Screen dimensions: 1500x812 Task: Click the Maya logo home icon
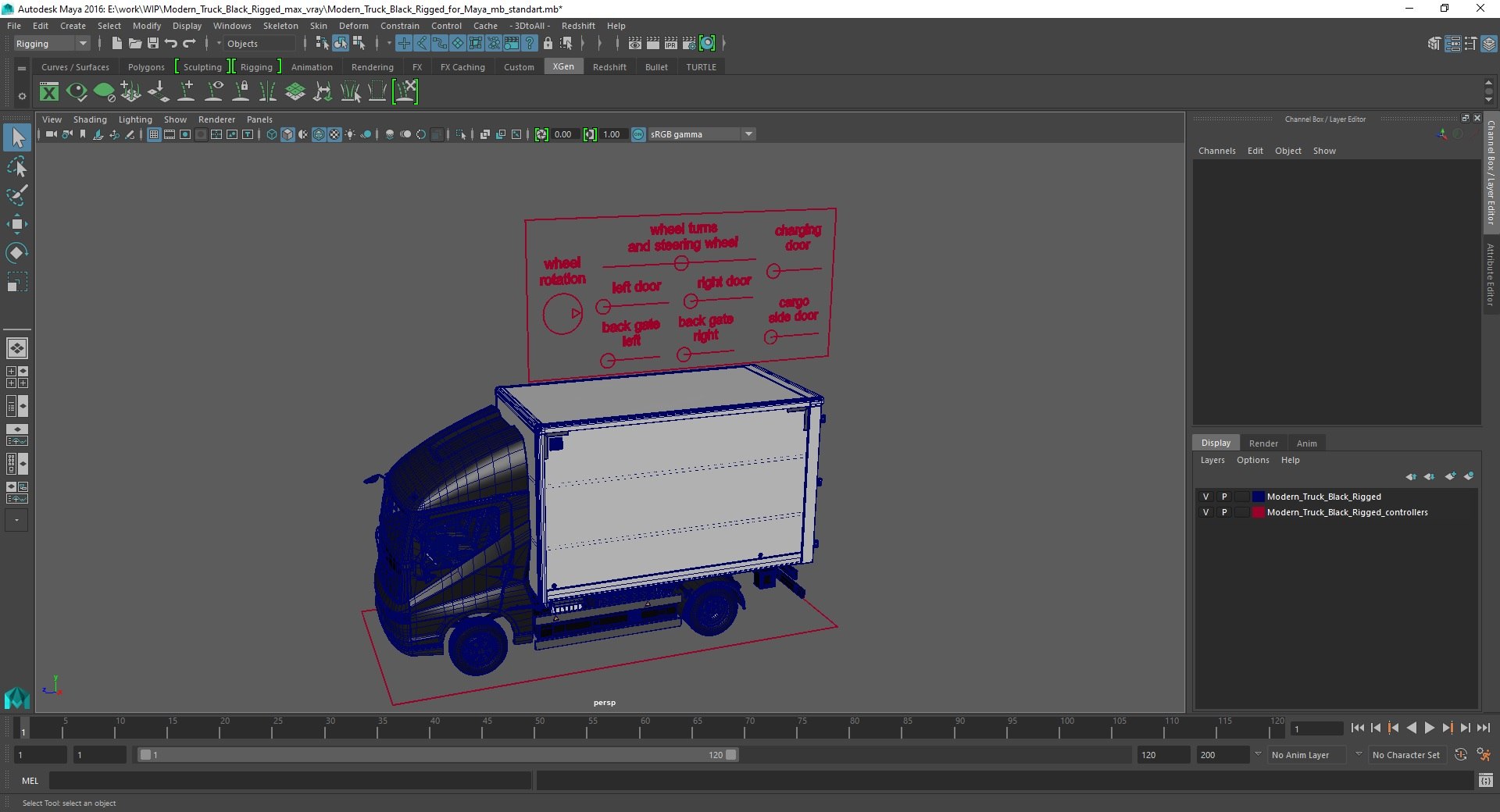(17, 697)
